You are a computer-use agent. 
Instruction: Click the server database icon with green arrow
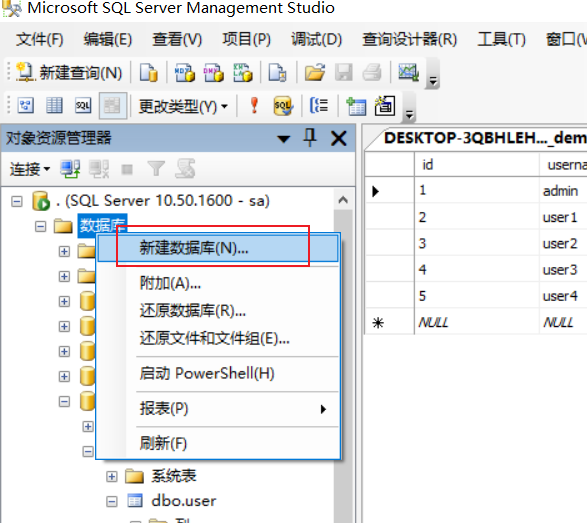(41, 201)
